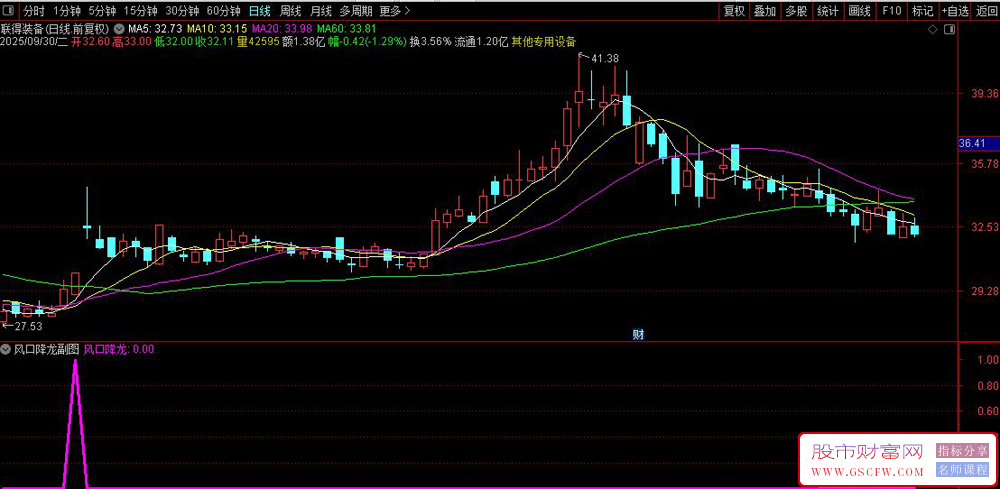Open the 多周期 multi-period view
Screen dimensions: 1000x489
(356, 11)
